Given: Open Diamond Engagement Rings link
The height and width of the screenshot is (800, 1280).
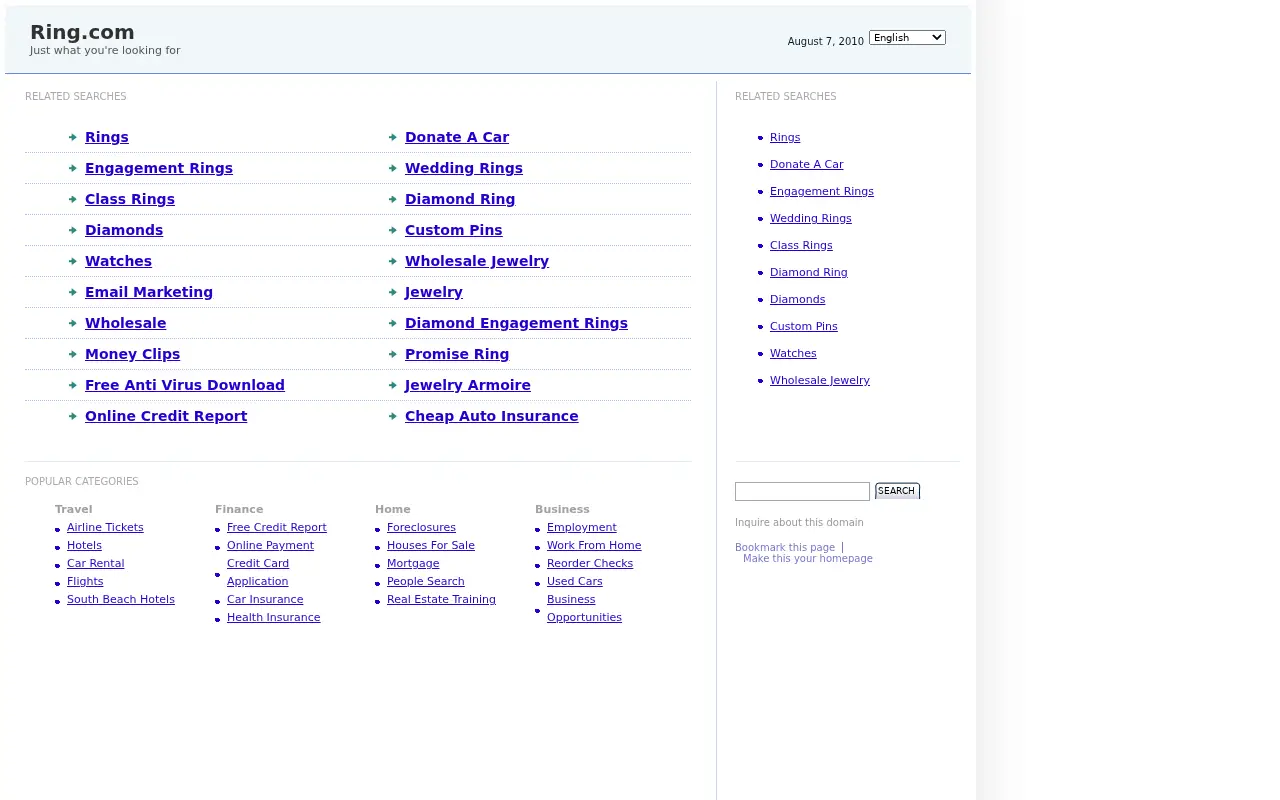Looking at the screenshot, I should point(516,323).
